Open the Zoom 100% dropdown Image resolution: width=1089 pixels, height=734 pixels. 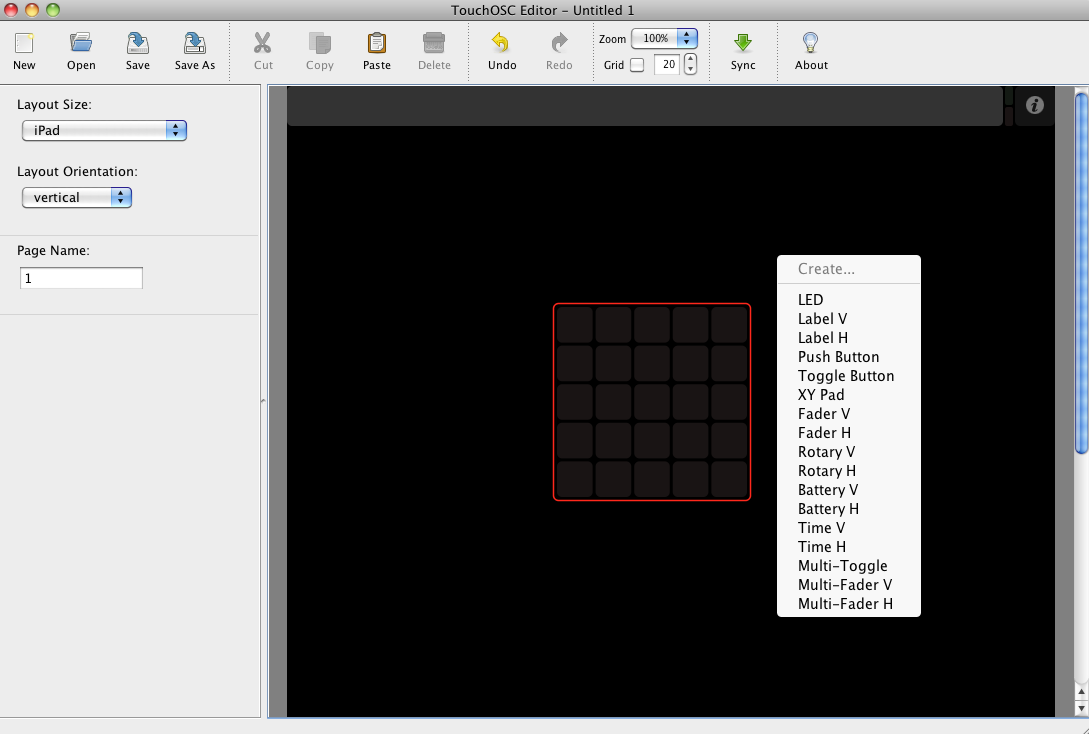tap(664, 38)
